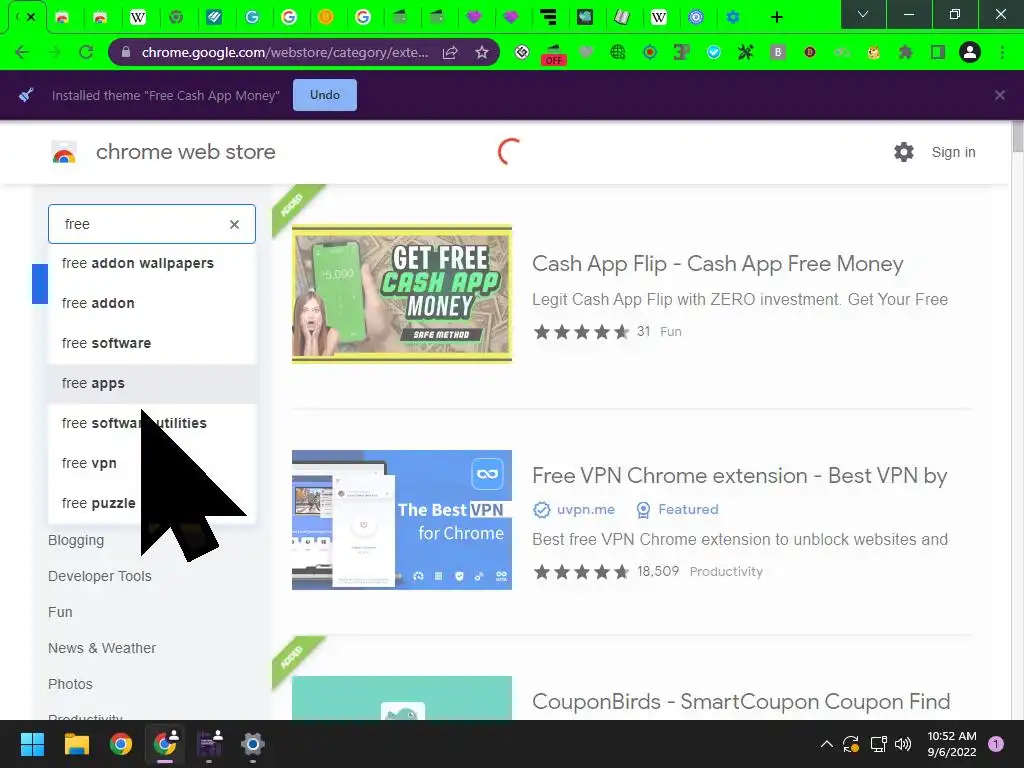Select the 'free apps' suggestion
Image resolution: width=1024 pixels, height=768 pixels.
pos(152,383)
